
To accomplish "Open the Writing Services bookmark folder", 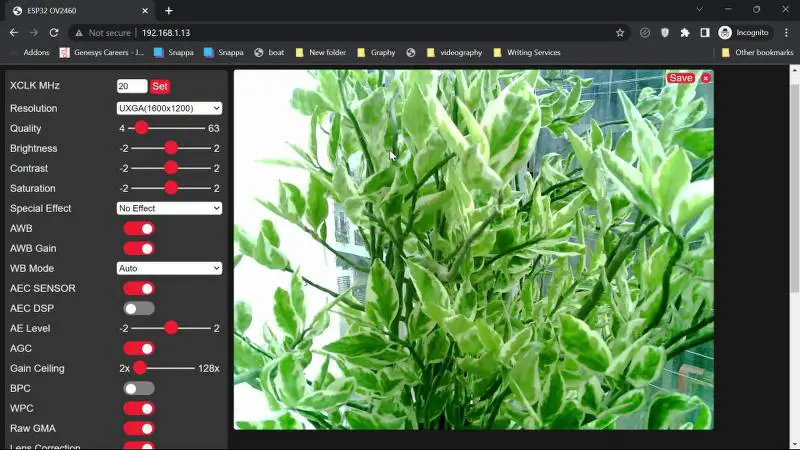I will pos(527,53).
